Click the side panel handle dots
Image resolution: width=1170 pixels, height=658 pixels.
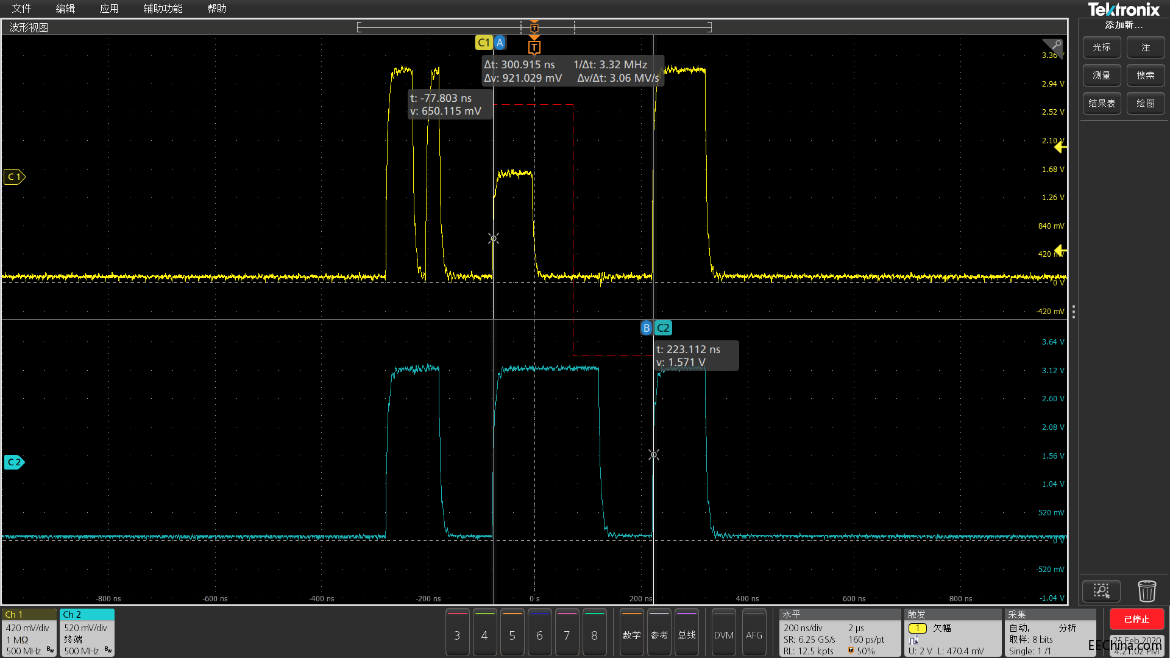coord(1073,313)
